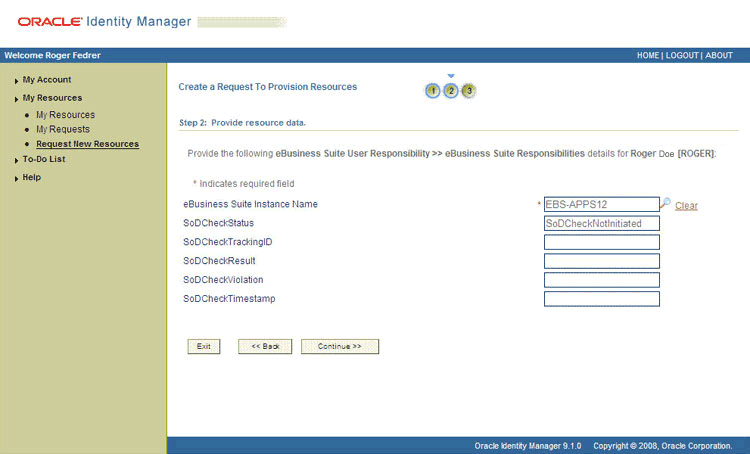
Task: Click the << Back button
Action: [265, 346]
